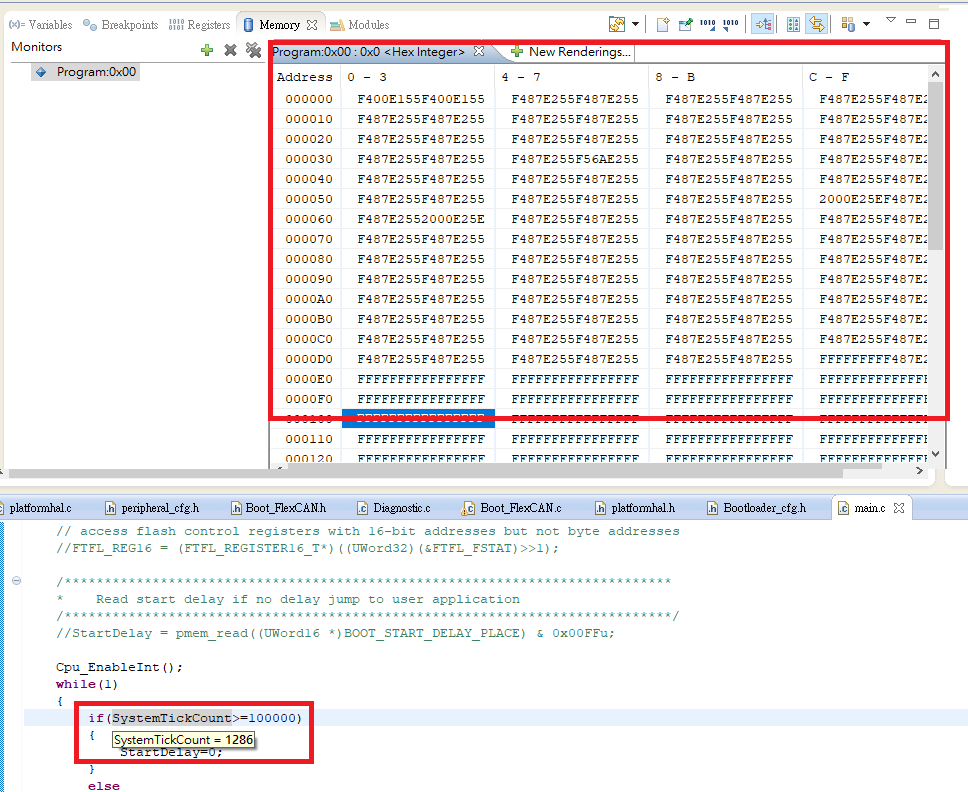Click the horizontal scroll-right arrow
The image size is (968, 792).
click(x=920, y=470)
